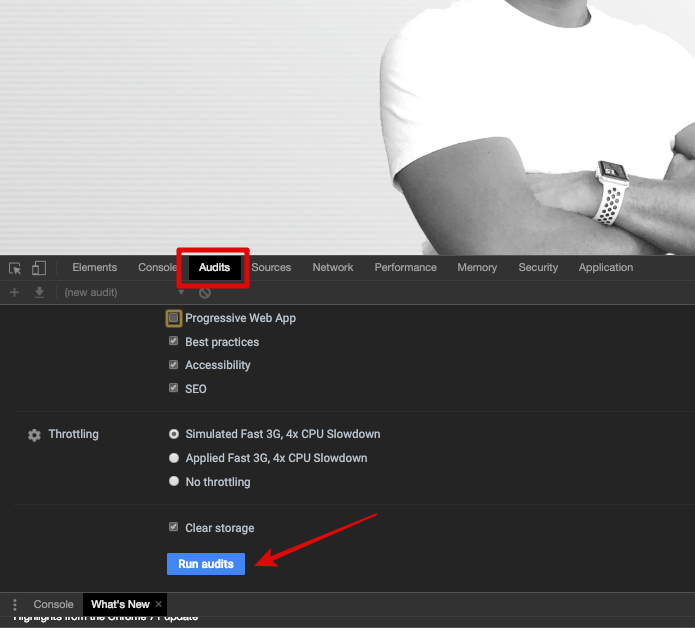Click the Throttling gear icon
This screenshot has height=628, width=695.
coord(34,435)
